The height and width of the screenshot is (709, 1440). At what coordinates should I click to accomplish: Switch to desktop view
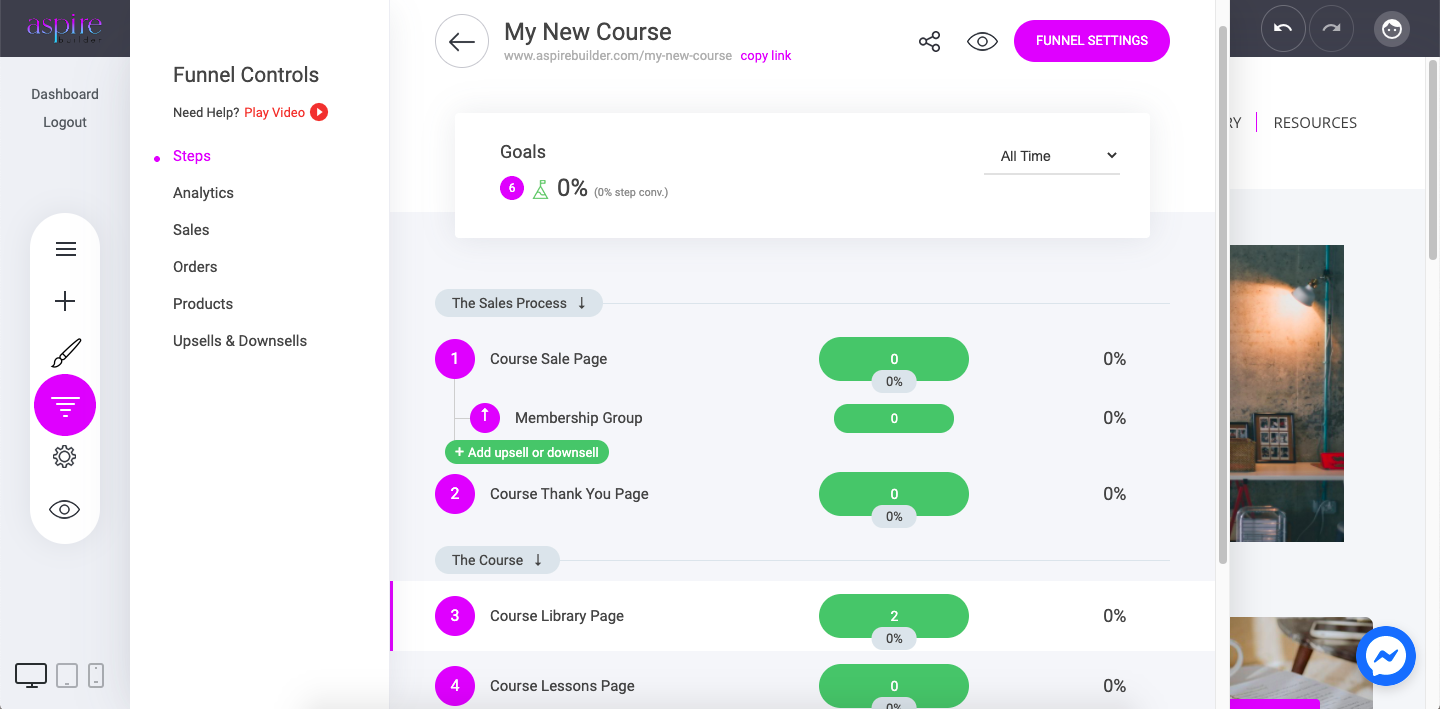[31, 676]
